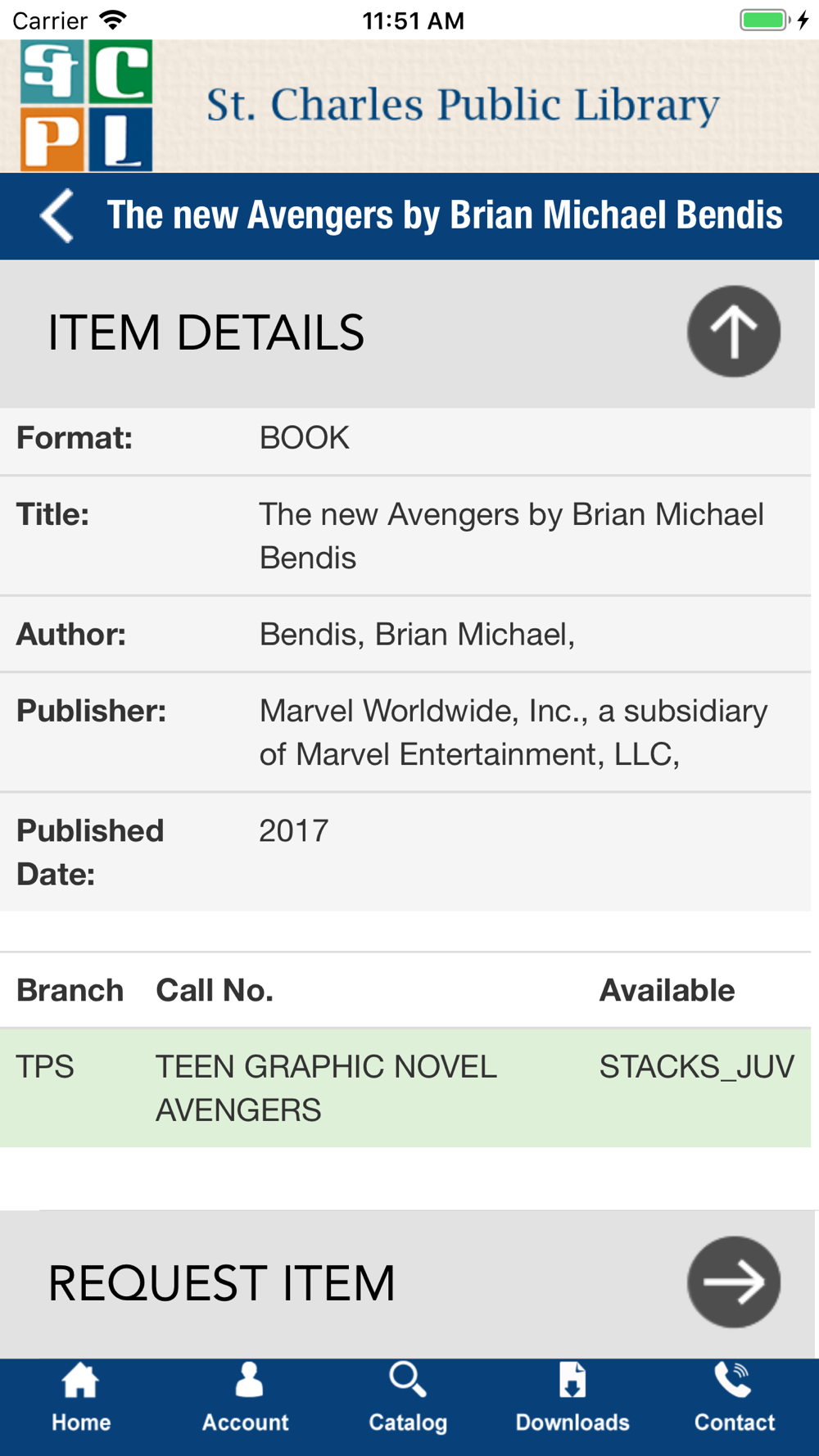Screen dimensions: 819x1456
Task: Open Catalog magnifier search icon
Action: [x=407, y=1380]
